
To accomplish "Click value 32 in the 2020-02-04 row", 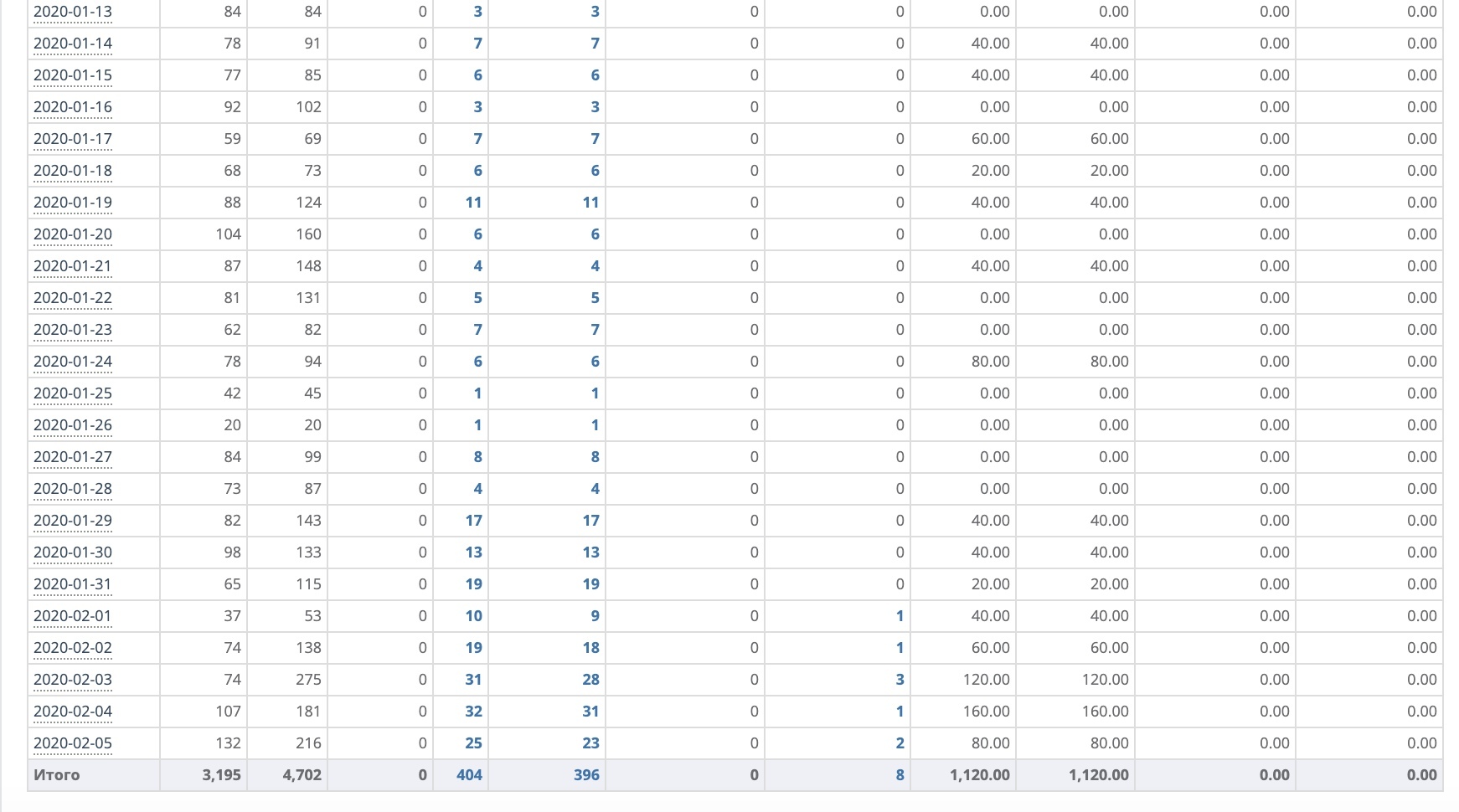I will (473, 712).
